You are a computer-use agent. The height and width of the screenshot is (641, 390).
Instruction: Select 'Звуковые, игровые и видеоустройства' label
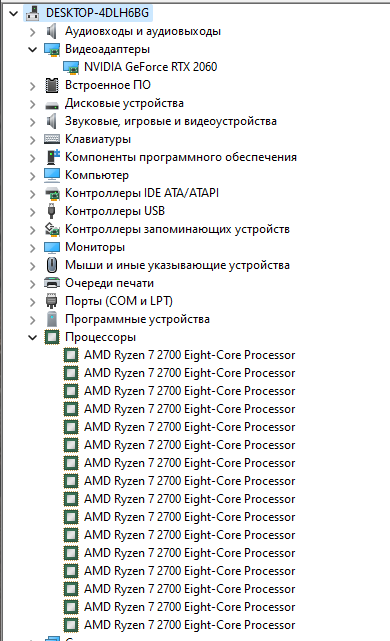tap(171, 121)
